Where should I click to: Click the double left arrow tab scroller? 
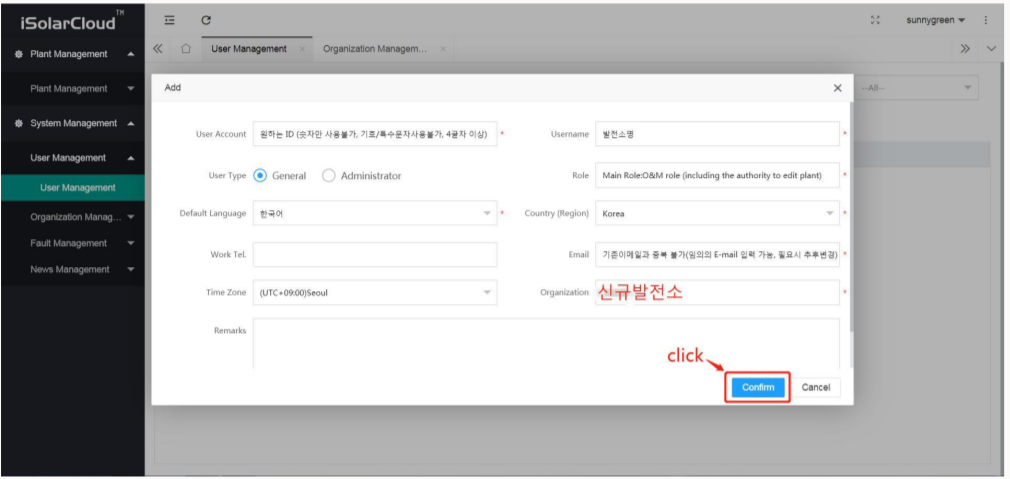[x=158, y=49]
